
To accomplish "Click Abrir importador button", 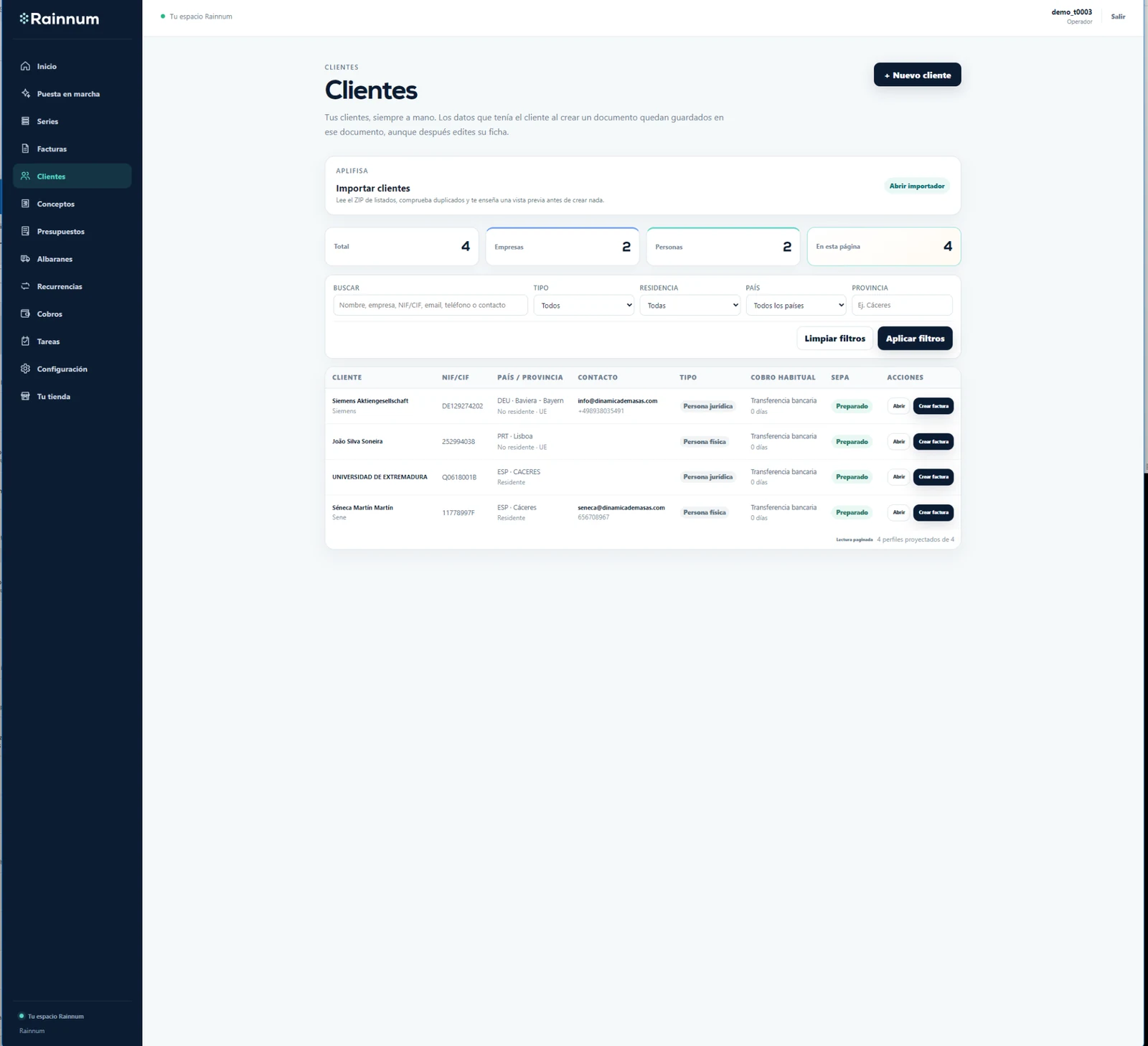I will 917,186.
